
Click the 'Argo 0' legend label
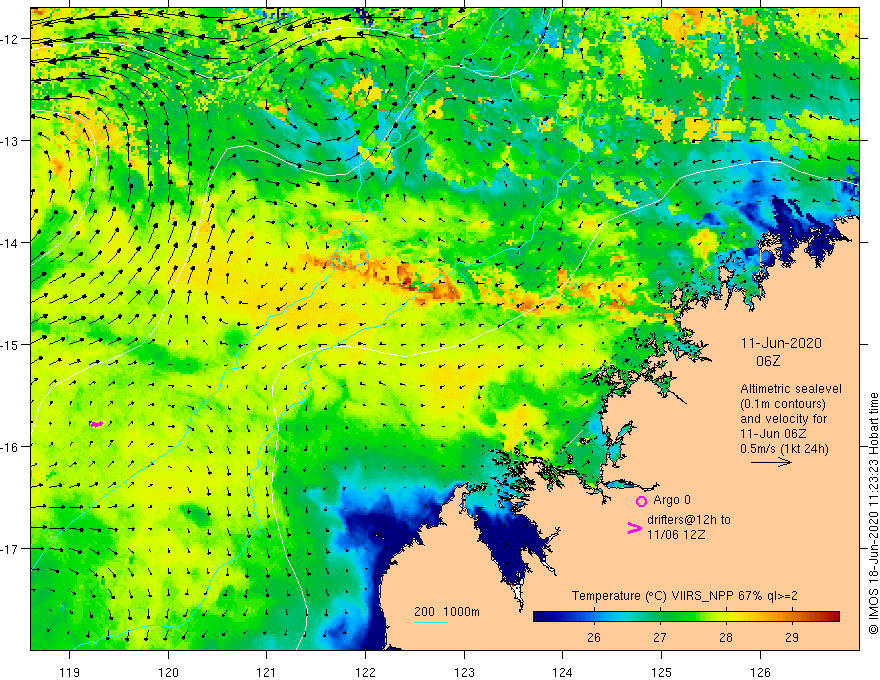(672, 500)
